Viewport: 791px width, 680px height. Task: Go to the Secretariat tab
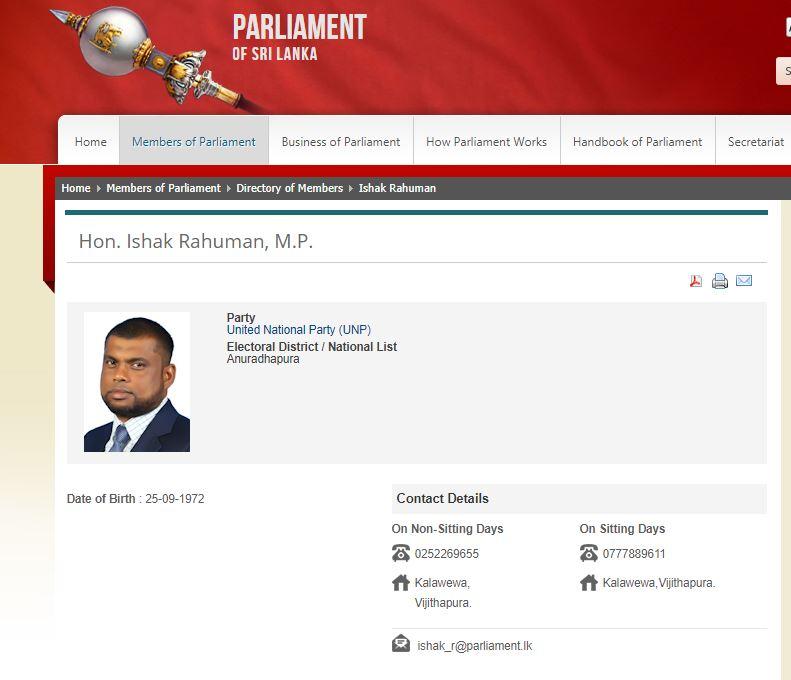[x=755, y=142]
